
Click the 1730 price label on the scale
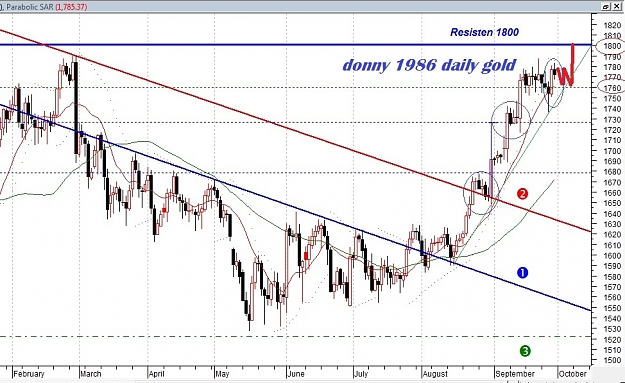tap(612, 120)
